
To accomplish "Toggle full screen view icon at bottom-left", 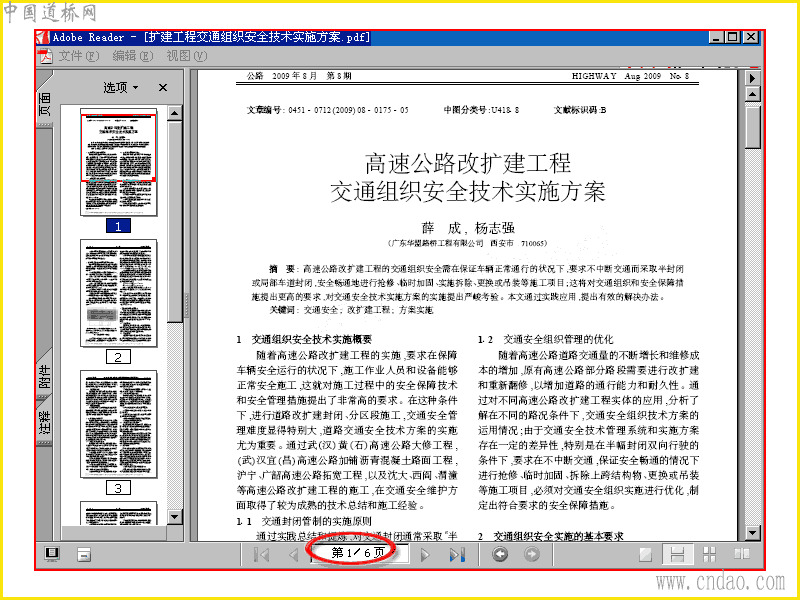I will [52, 554].
